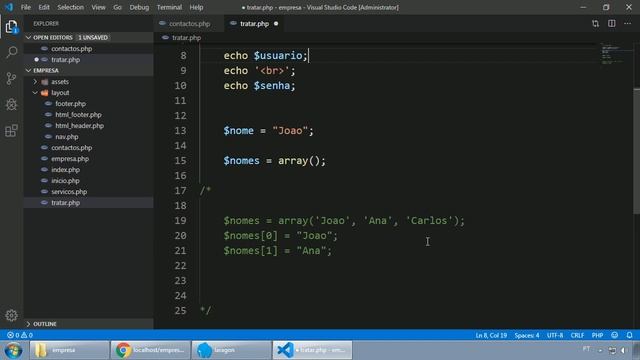
Task: Change end-of-line sequence CRLF
Action: click(577, 335)
